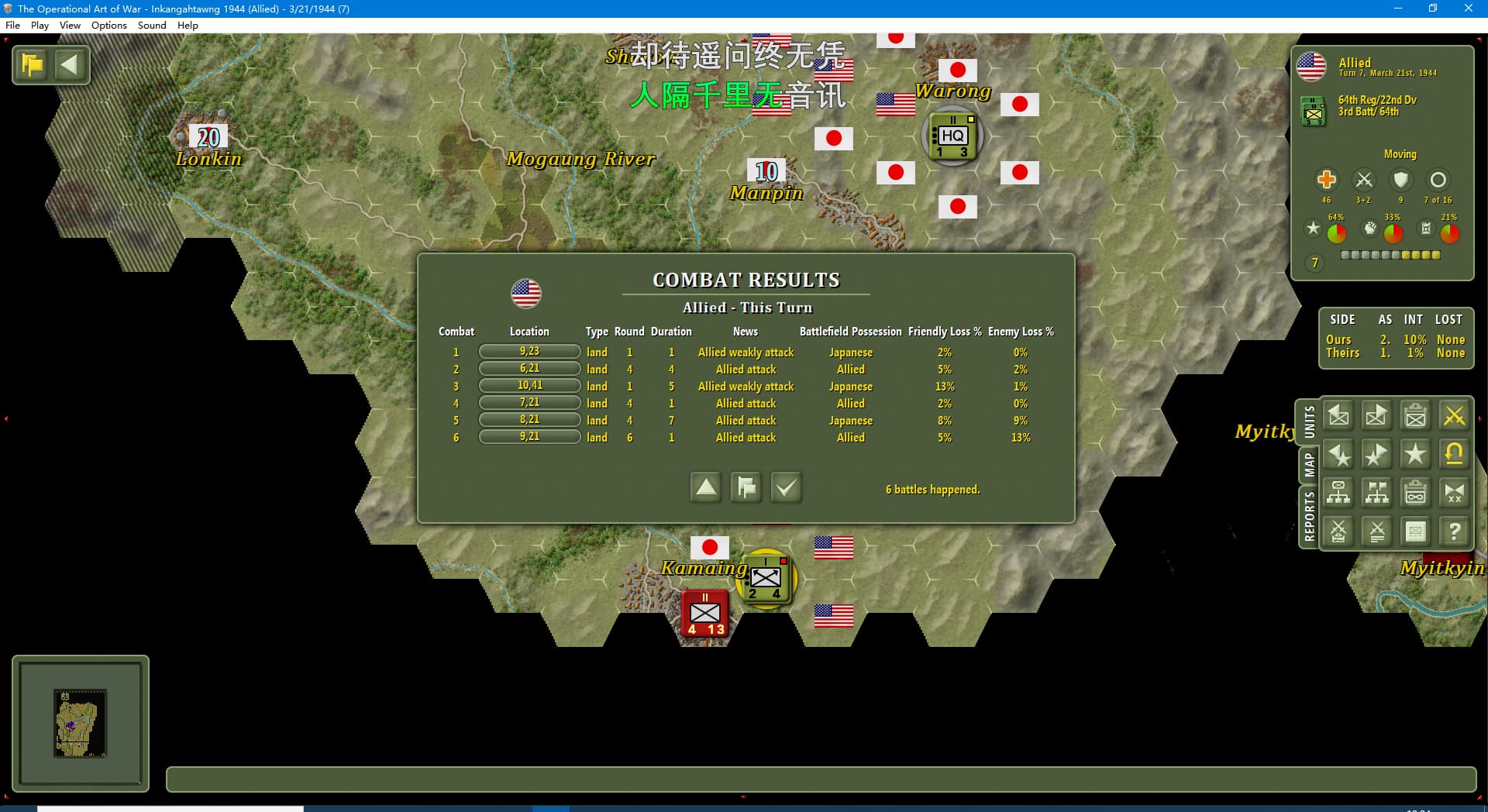Click the 21% supply pie indicator

point(1450,232)
